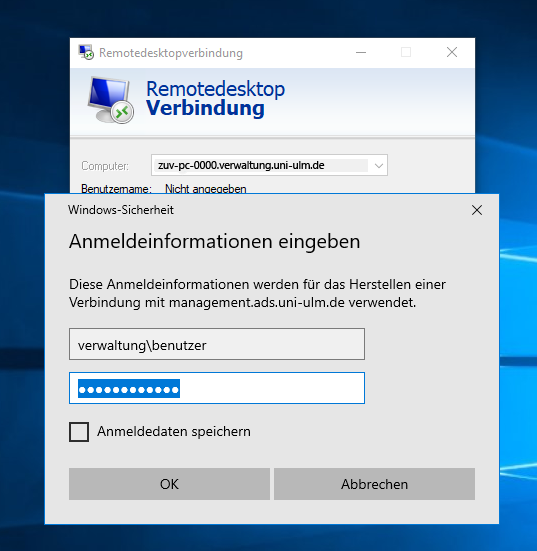Click the 'Nicht angegeben' username text
This screenshot has width=537, height=551.
pos(206,189)
